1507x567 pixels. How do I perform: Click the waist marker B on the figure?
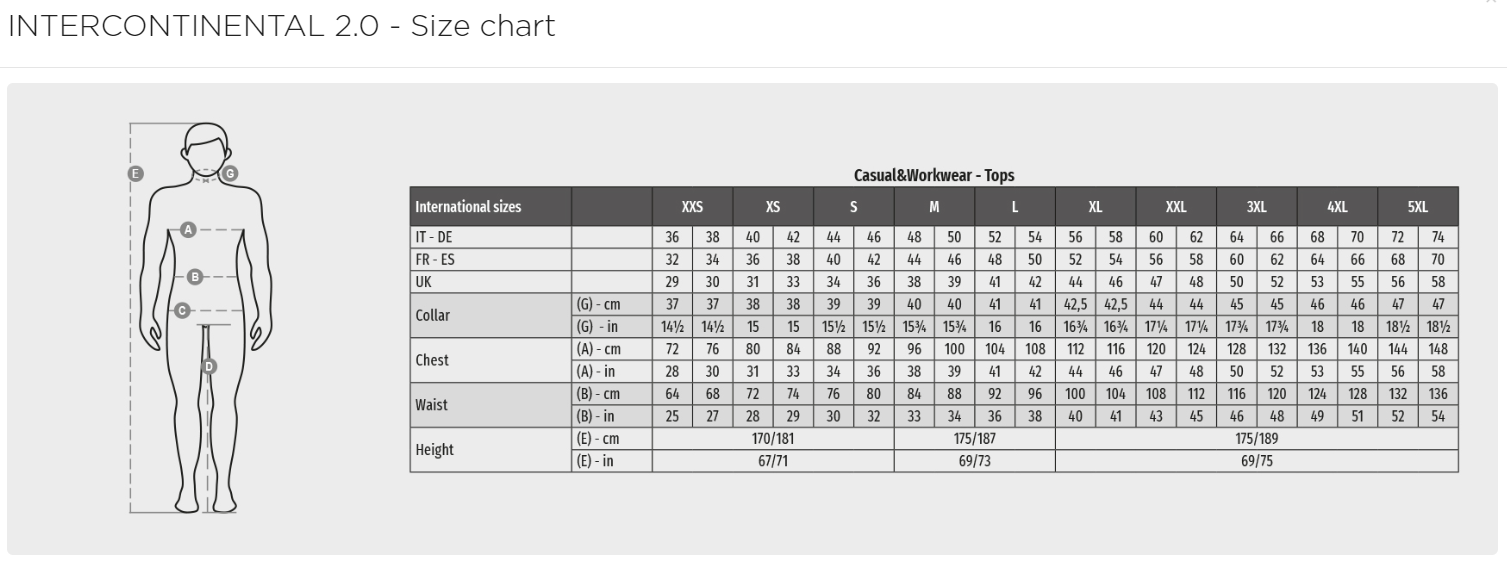(196, 276)
